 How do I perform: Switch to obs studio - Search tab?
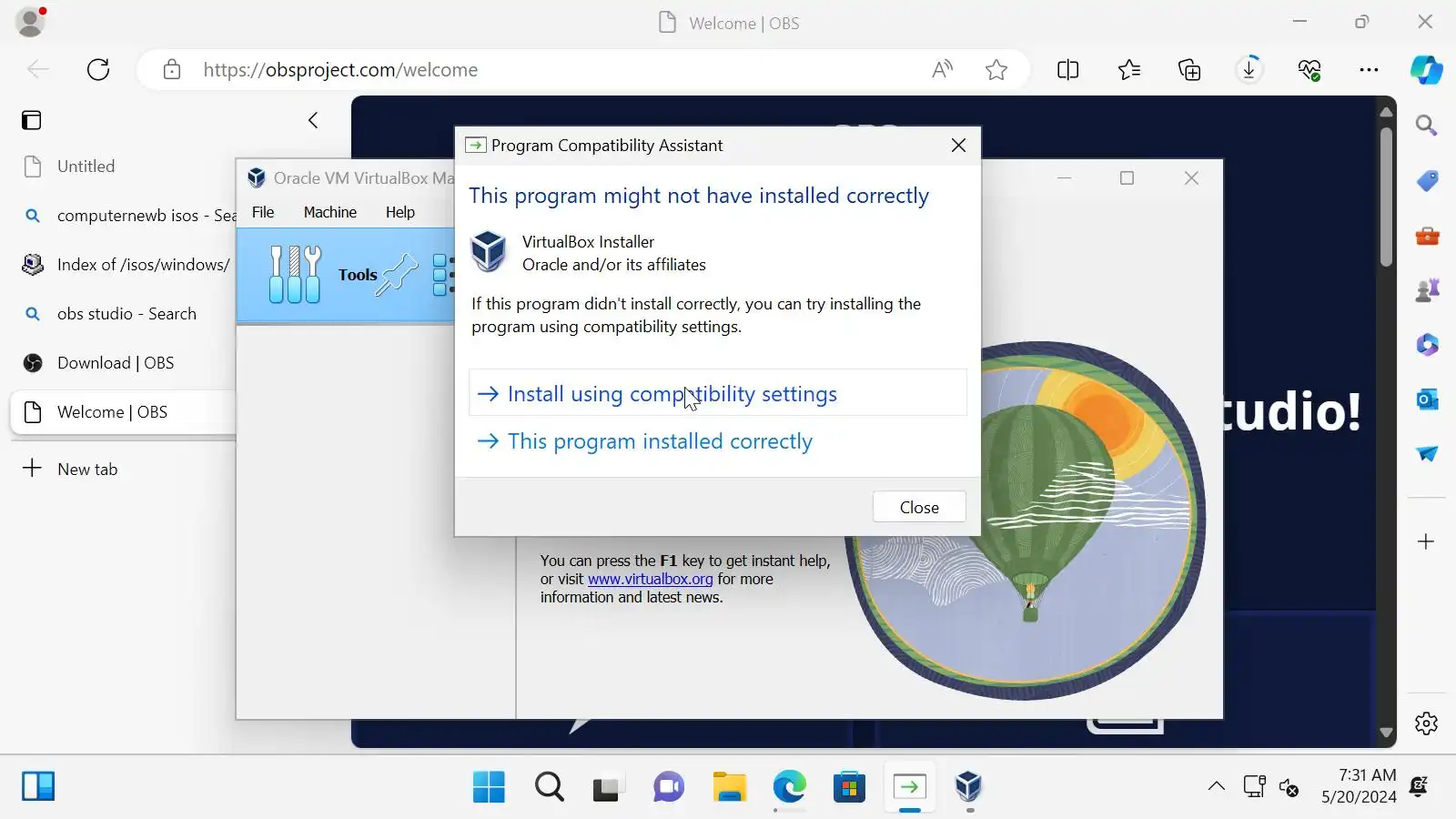pyautogui.click(x=124, y=314)
